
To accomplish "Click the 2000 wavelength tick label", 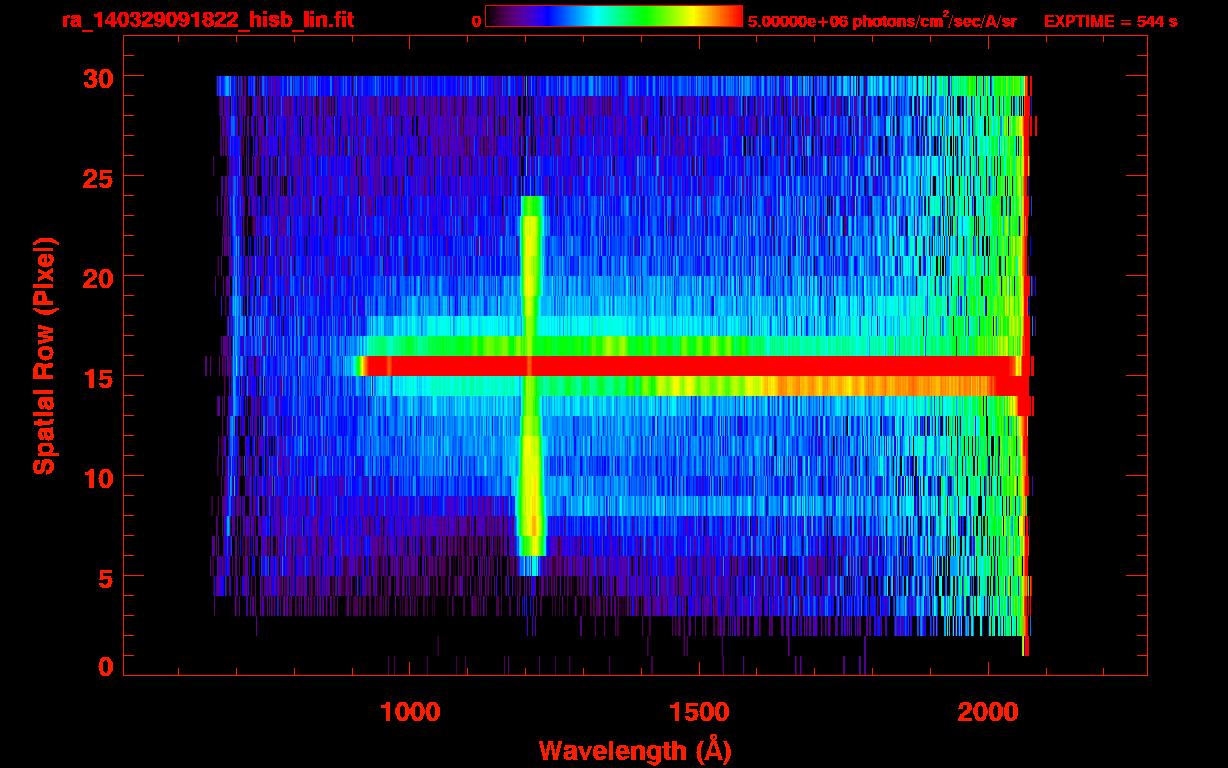I will point(987,711).
